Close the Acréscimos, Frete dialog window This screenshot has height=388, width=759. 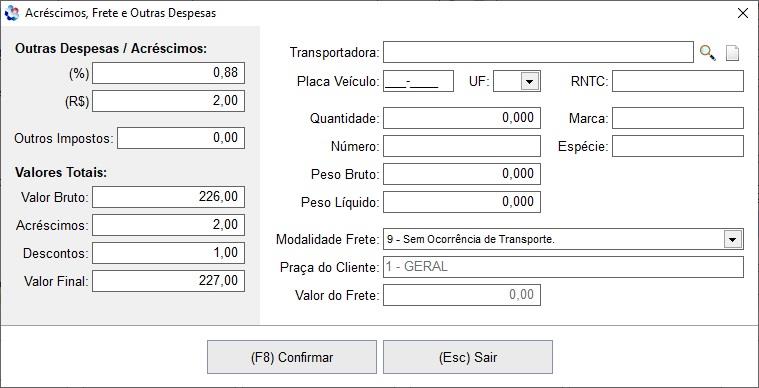tap(743, 13)
